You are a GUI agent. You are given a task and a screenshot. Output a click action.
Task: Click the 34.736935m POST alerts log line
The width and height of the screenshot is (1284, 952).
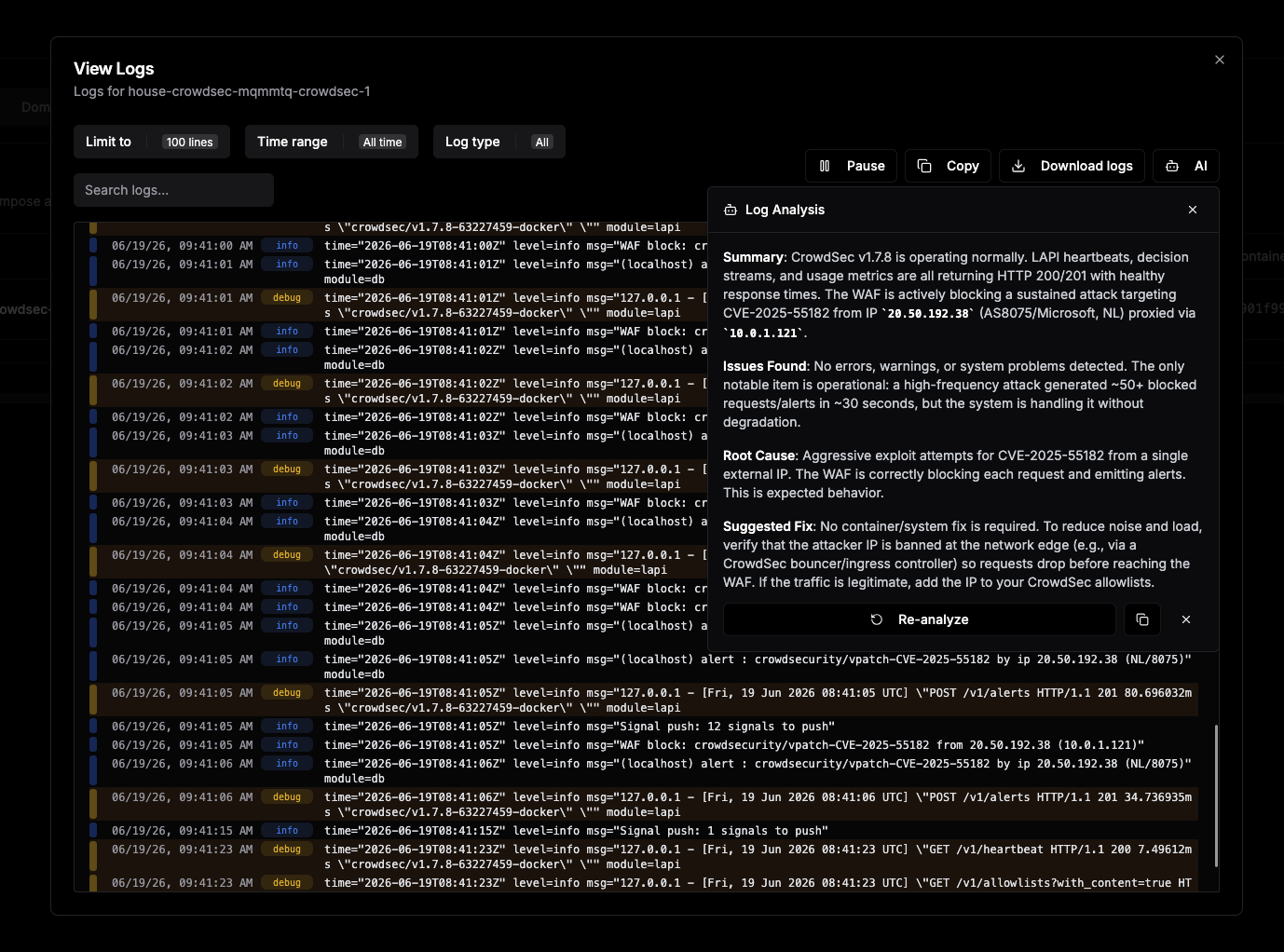click(x=644, y=805)
